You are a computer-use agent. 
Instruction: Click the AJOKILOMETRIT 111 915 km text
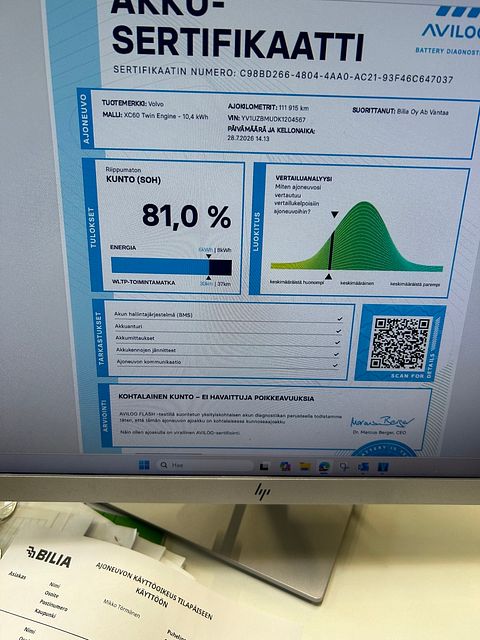point(268,107)
